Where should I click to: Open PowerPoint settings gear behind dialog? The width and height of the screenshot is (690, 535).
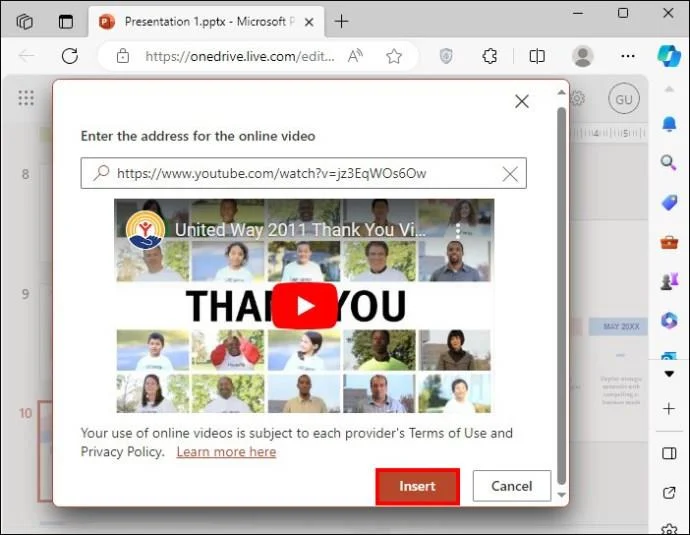click(577, 98)
